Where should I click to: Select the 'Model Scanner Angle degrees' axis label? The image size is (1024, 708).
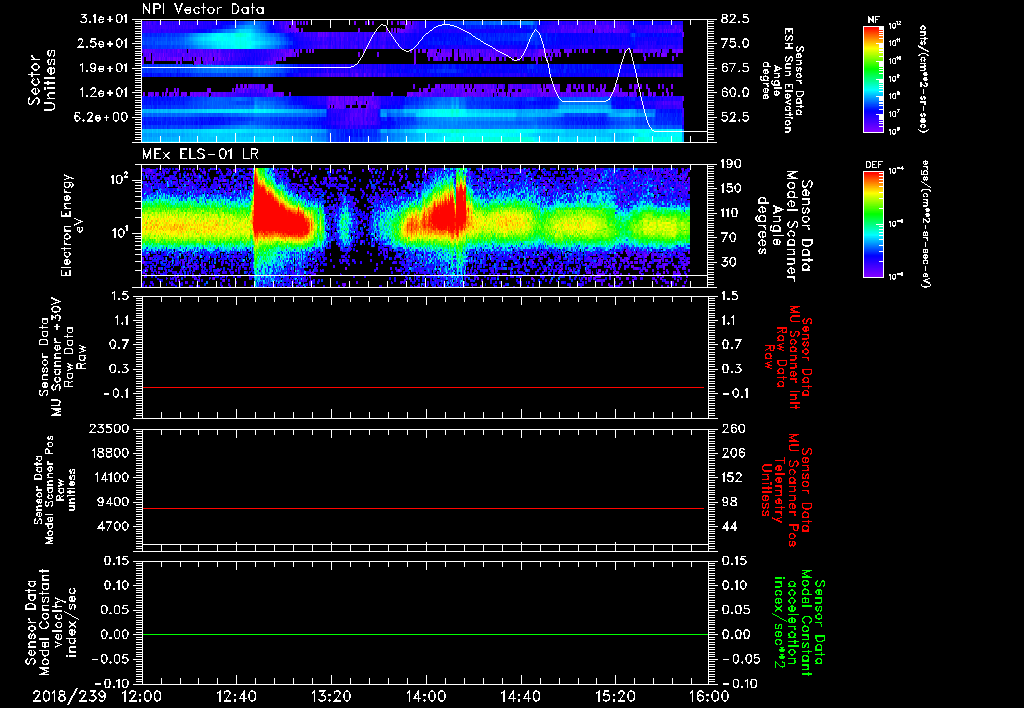click(784, 226)
